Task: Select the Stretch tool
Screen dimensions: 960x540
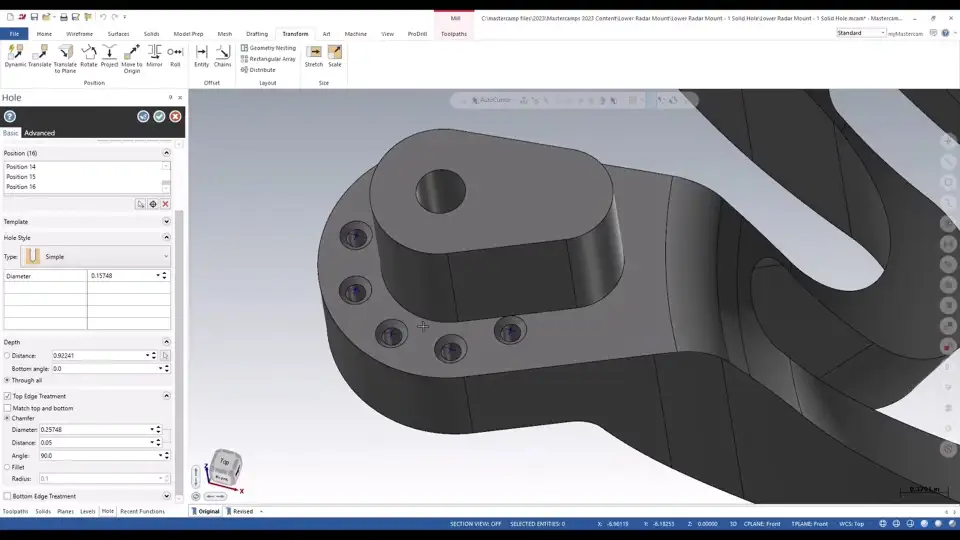Action: 313,56
